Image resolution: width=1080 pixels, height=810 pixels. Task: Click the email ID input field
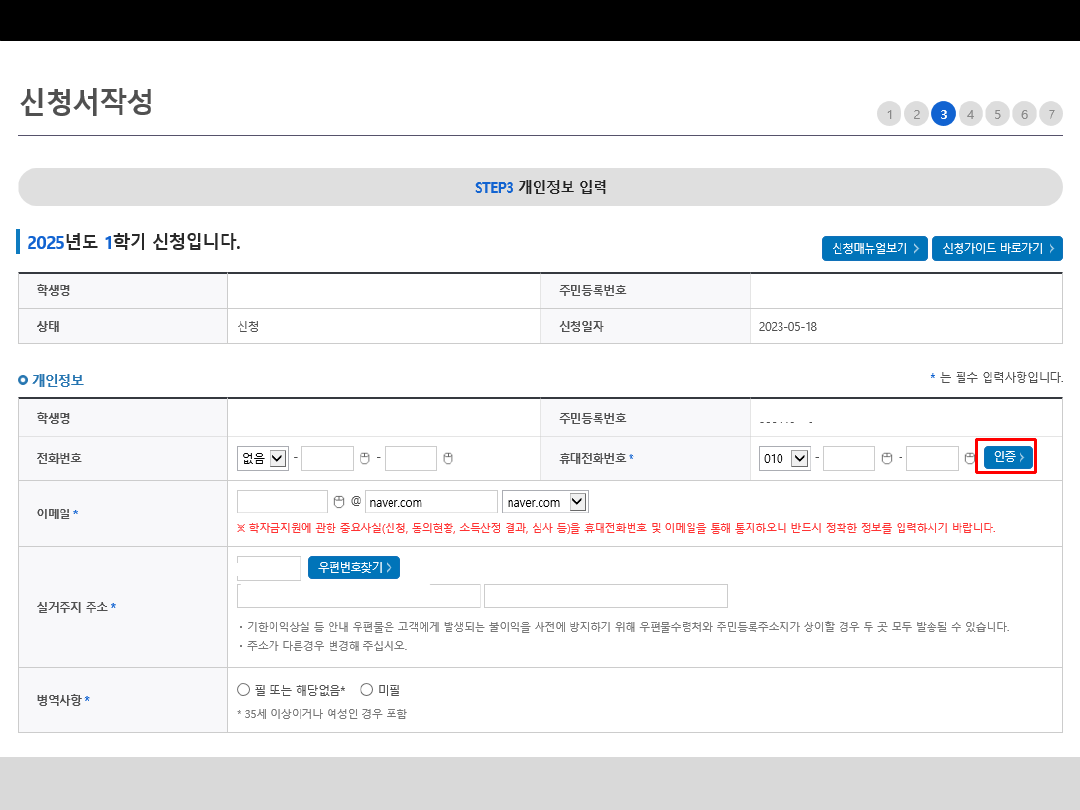(282, 502)
